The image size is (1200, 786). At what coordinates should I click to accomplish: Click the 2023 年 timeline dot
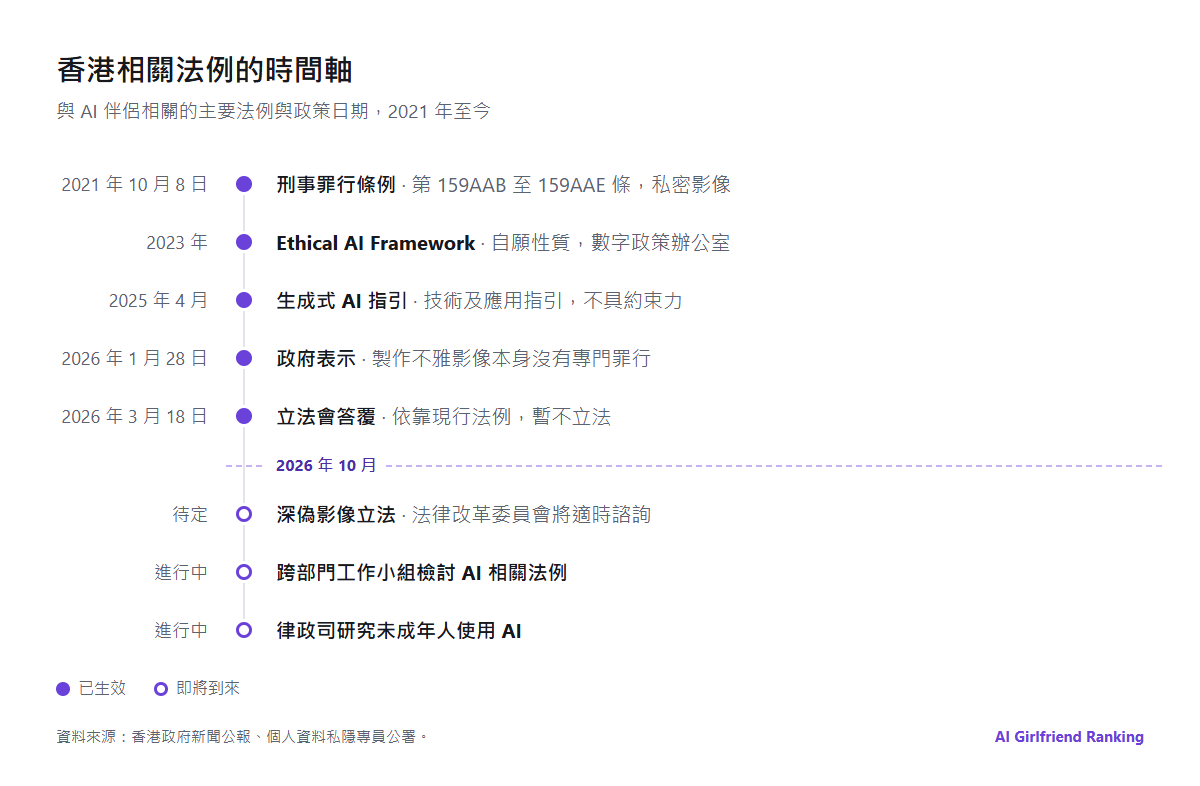pyautogui.click(x=244, y=242)
